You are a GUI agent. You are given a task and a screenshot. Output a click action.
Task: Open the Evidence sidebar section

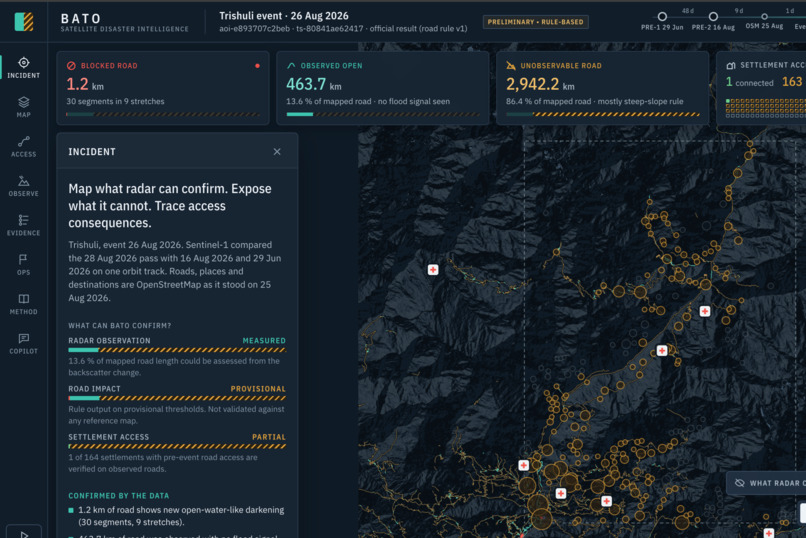pos(24,225)
